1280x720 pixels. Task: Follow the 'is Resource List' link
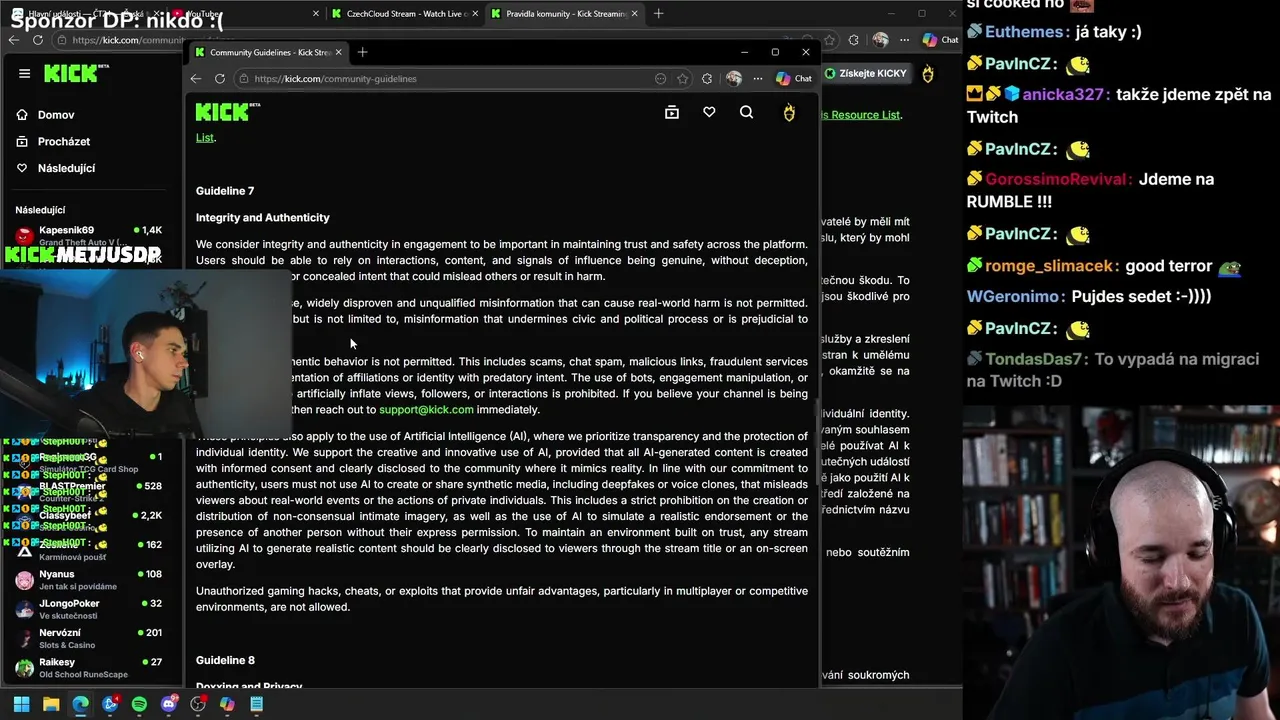point(860,115)
